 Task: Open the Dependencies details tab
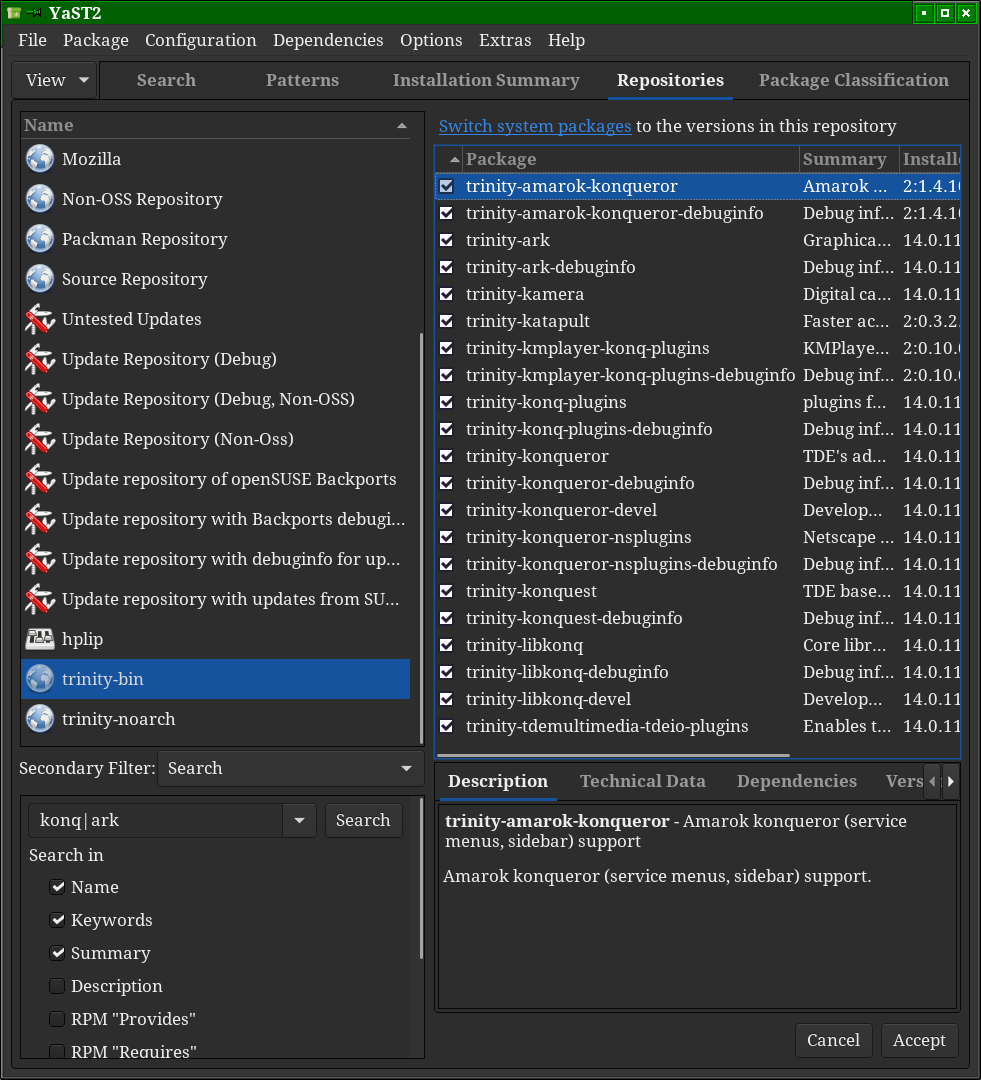[x=797, y=781]
